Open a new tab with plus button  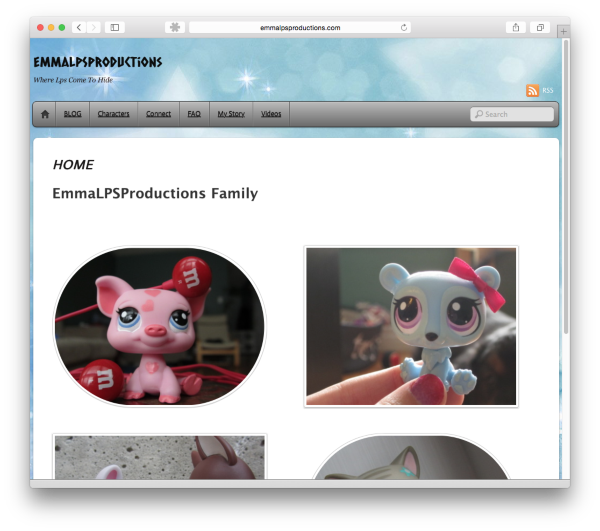(563, 32)
